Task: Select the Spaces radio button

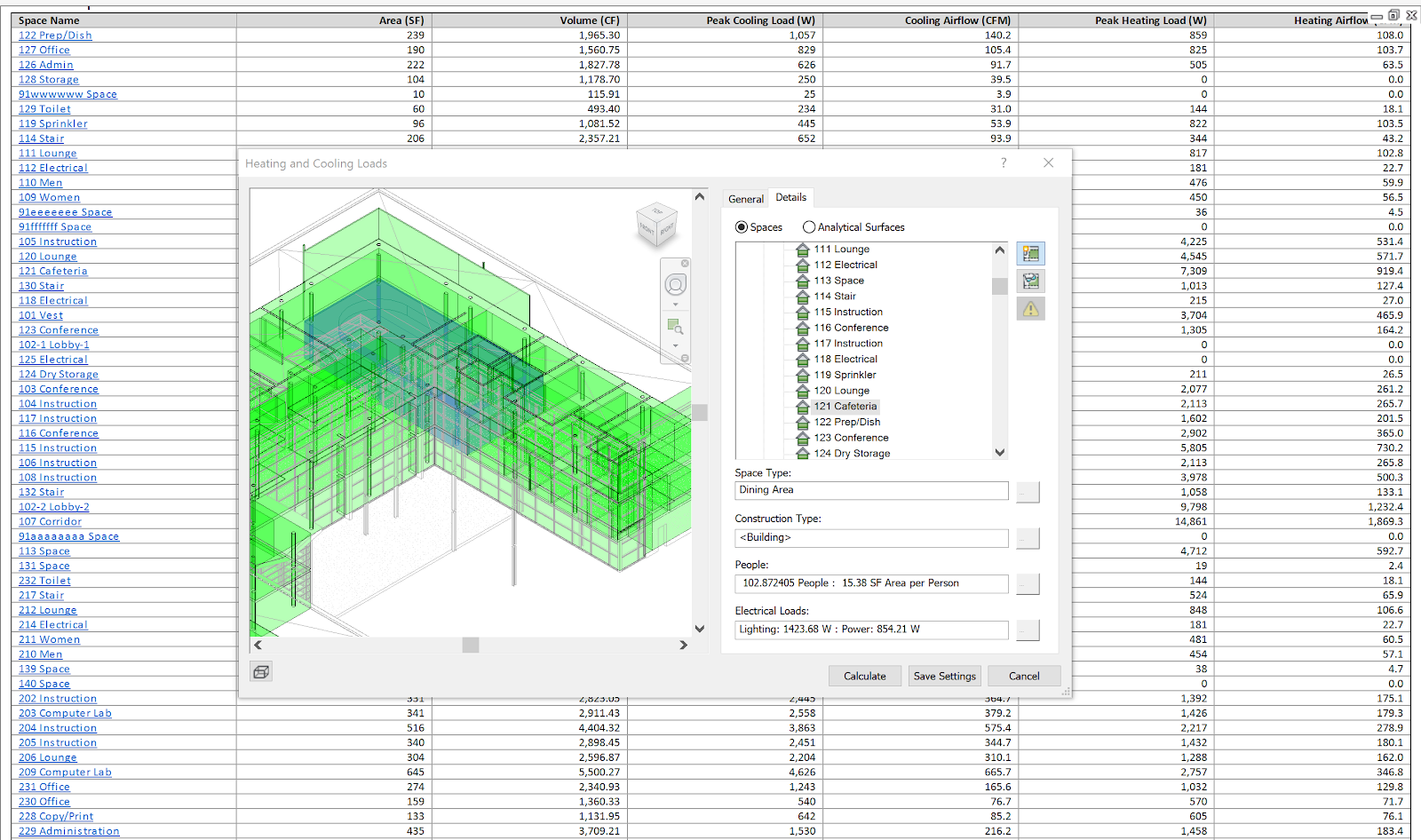Action: [x=742, y=227]
